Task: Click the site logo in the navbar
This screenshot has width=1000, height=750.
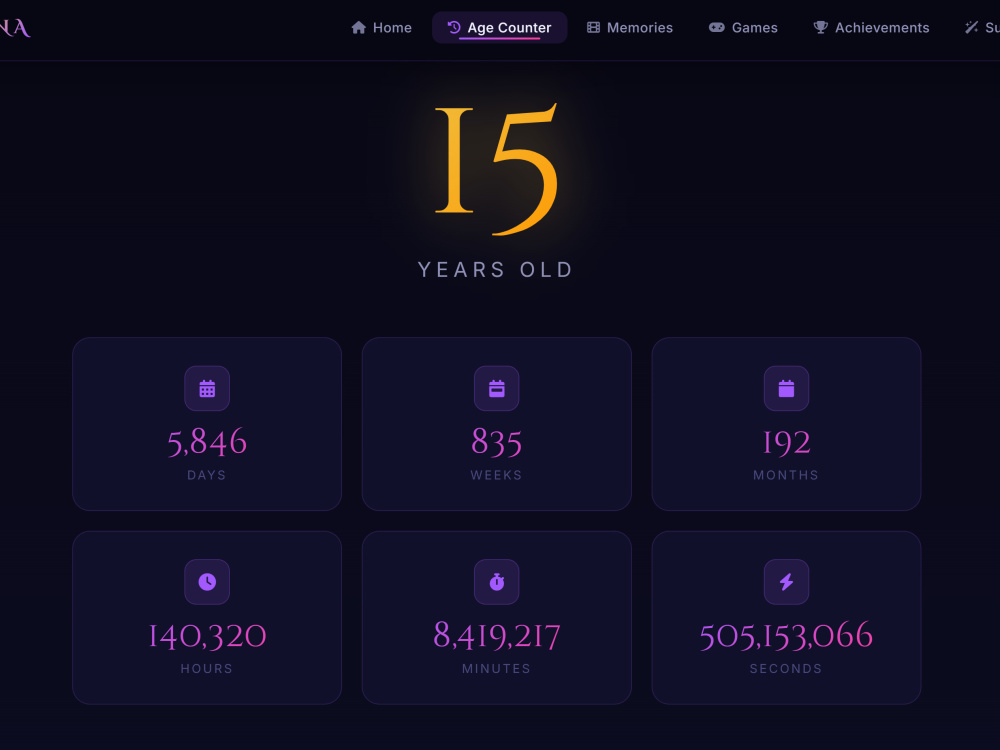Action: [x=15, y=28]
